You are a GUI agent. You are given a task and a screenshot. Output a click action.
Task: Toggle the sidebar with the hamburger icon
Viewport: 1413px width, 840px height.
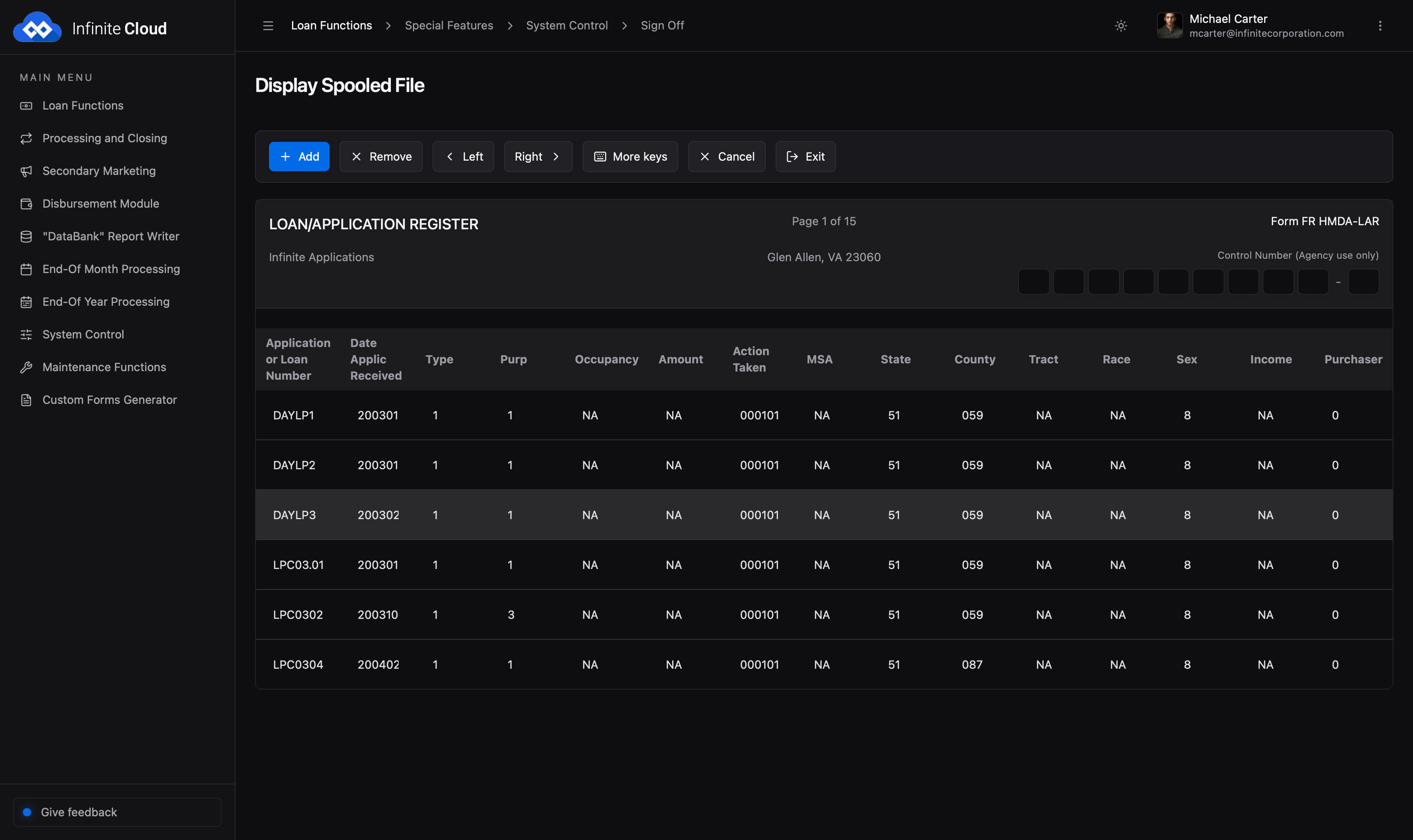click(x=268, y=26)
